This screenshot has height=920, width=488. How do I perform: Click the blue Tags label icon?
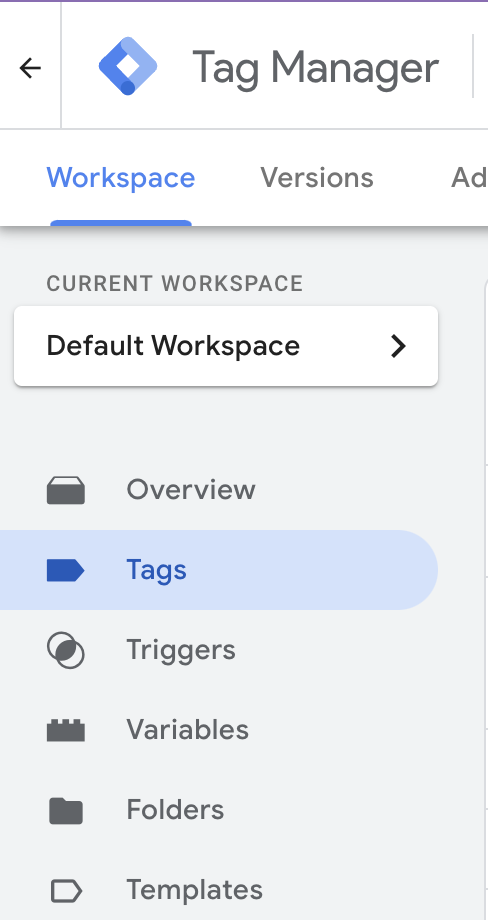coord(66,570)
